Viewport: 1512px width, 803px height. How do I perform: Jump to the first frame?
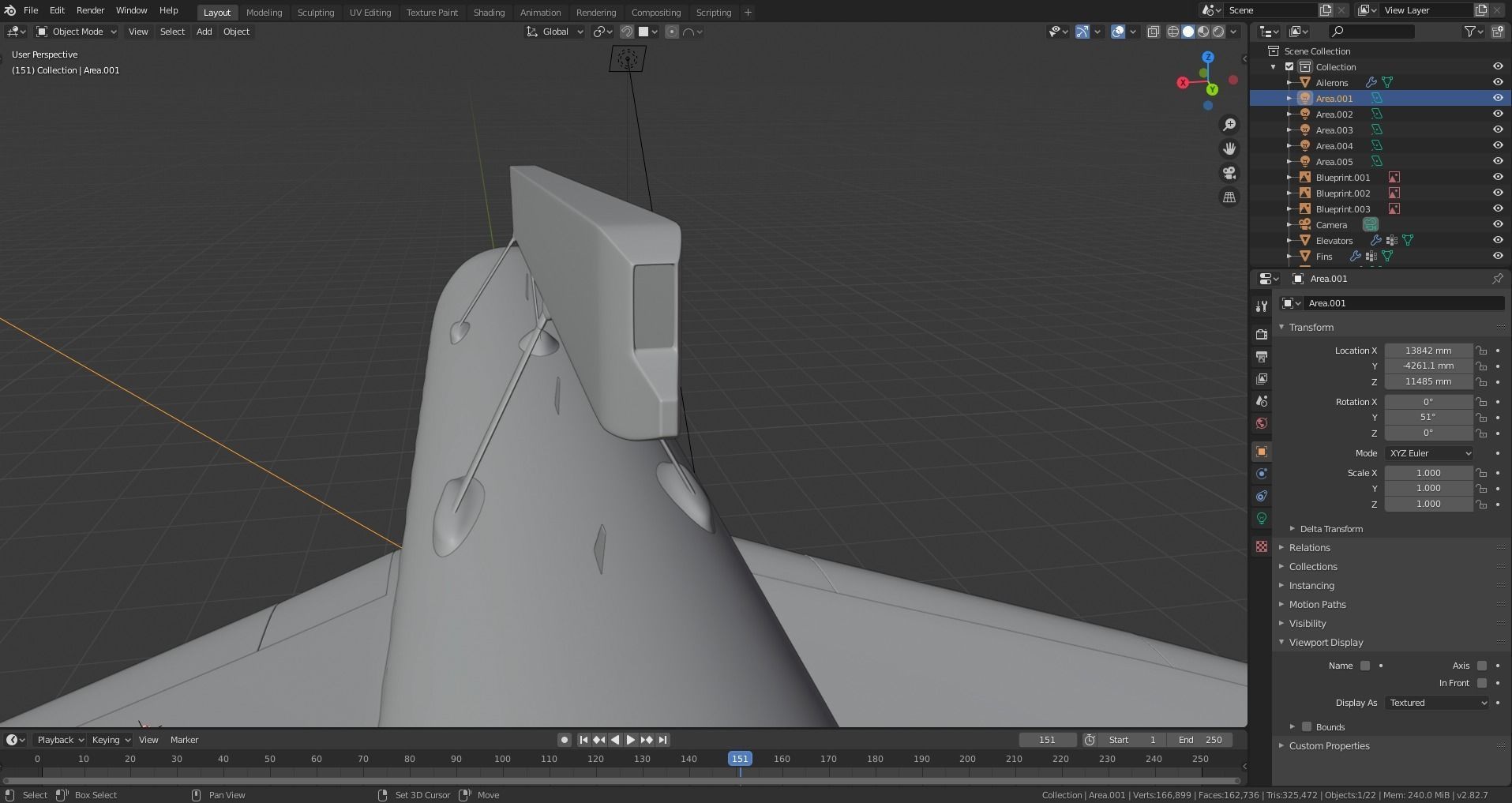pyautogui.click(x=583, y=740)
